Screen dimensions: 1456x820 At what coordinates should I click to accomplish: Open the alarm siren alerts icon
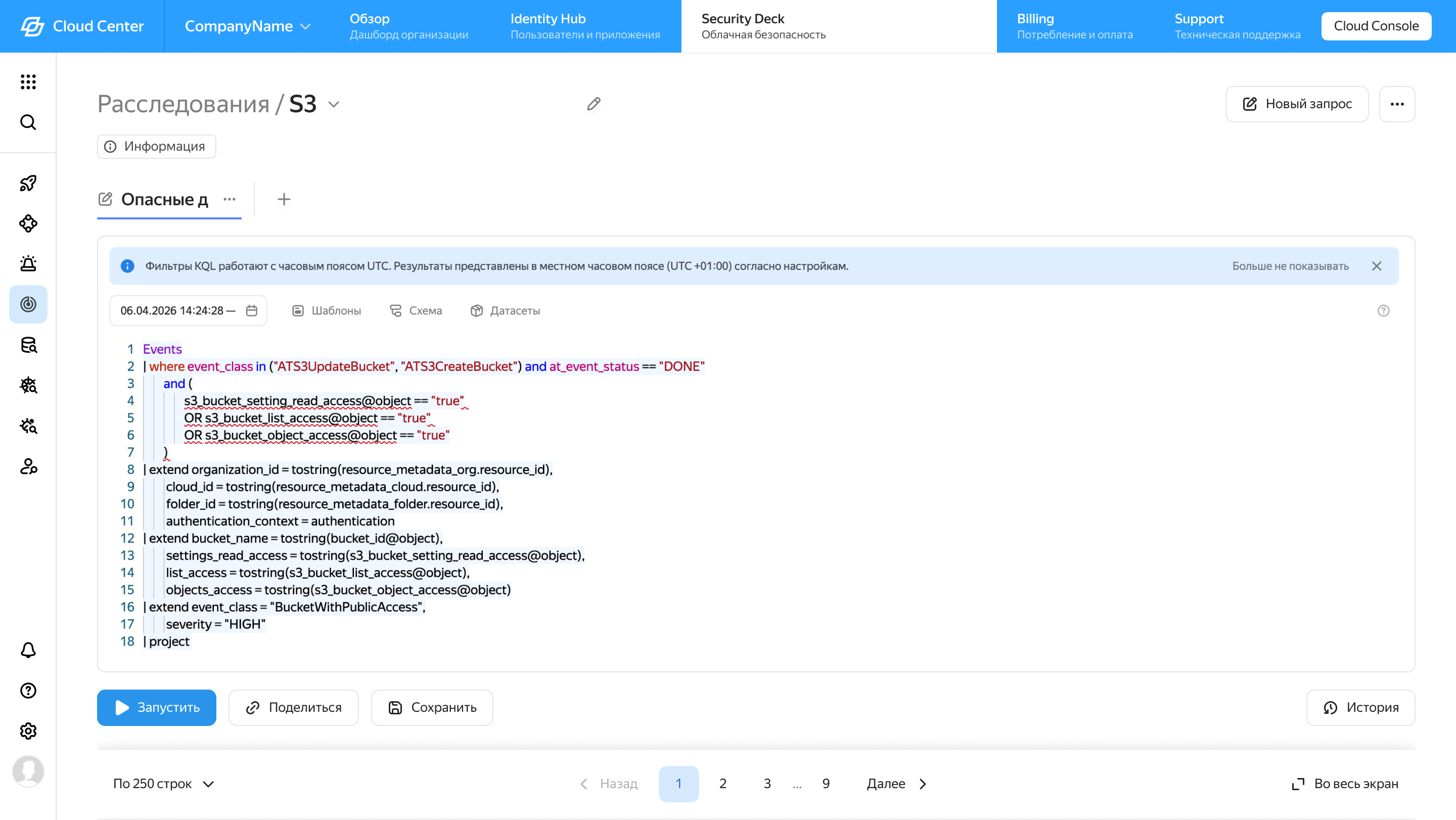tap(28, 263)
